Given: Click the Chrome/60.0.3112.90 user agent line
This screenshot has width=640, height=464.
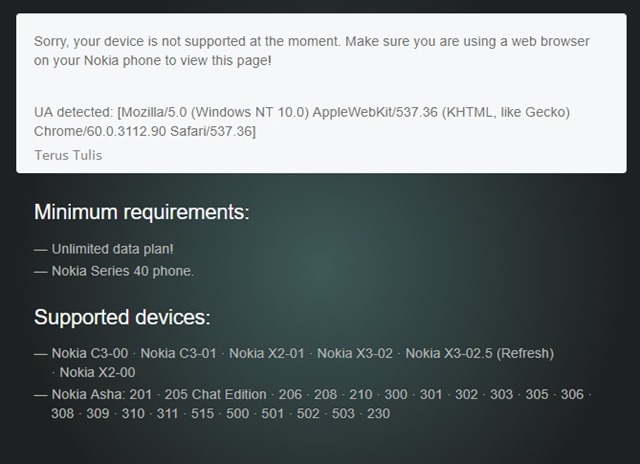Looking at the screenshot, I should coord(145,131).
